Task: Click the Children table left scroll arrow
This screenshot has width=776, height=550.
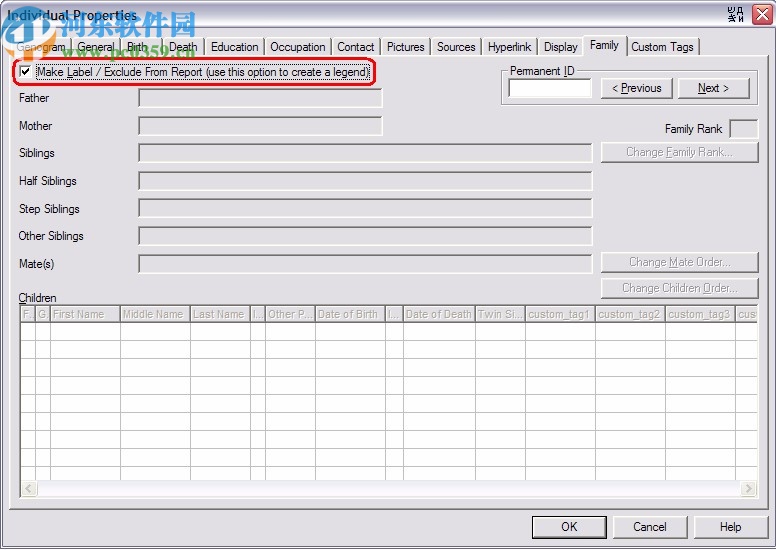Action: [x=29, y=489]
